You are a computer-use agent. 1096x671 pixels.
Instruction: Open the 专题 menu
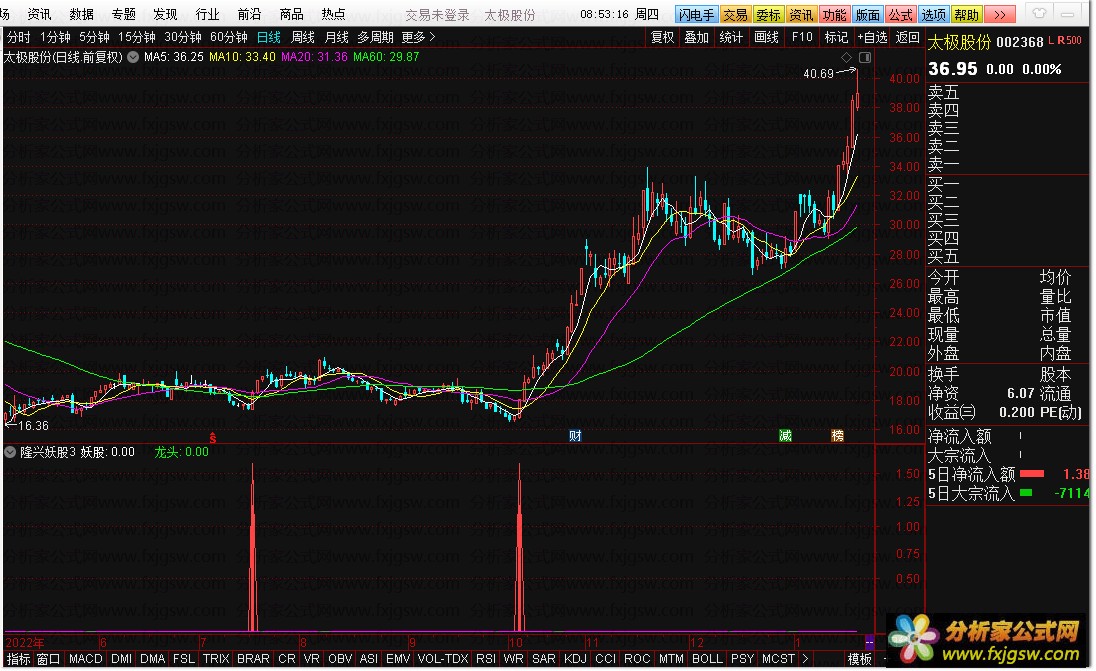pyautogui.click(x=124, y=14)
